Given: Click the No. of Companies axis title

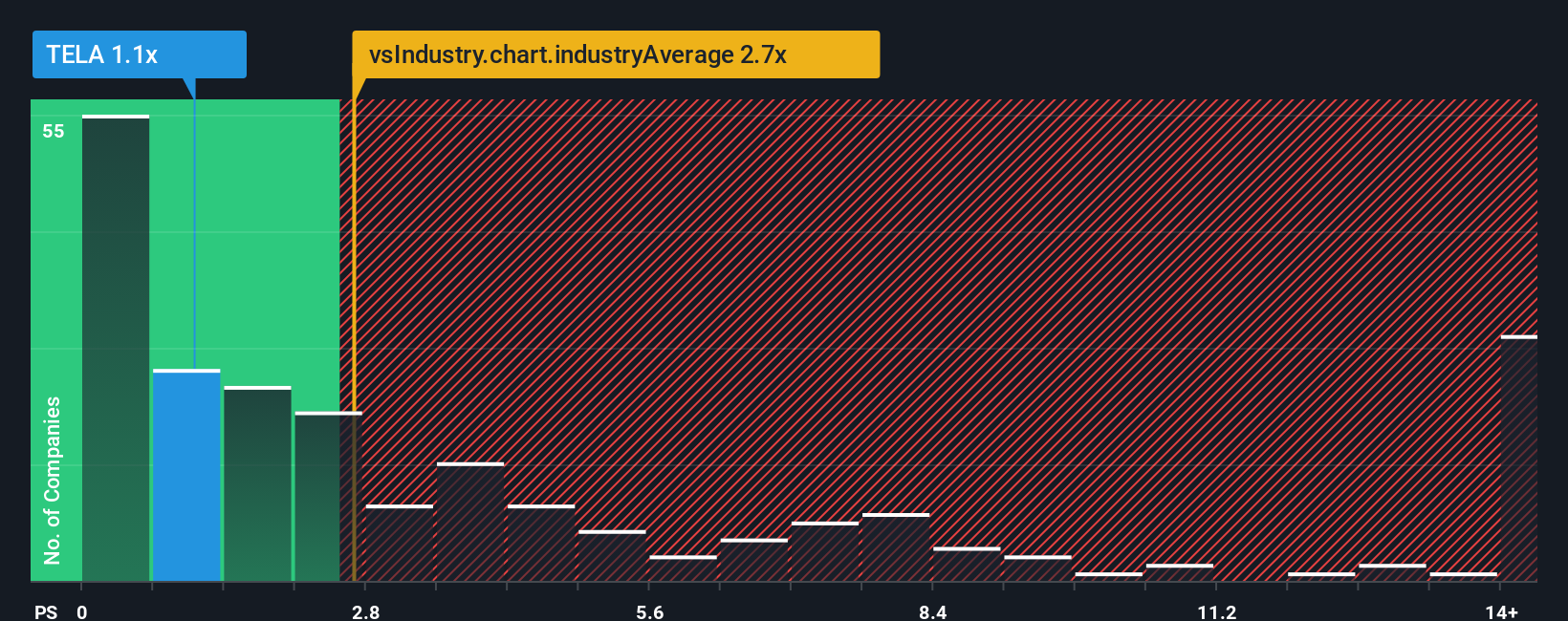Looking at the screenshot, I should 53,480.
